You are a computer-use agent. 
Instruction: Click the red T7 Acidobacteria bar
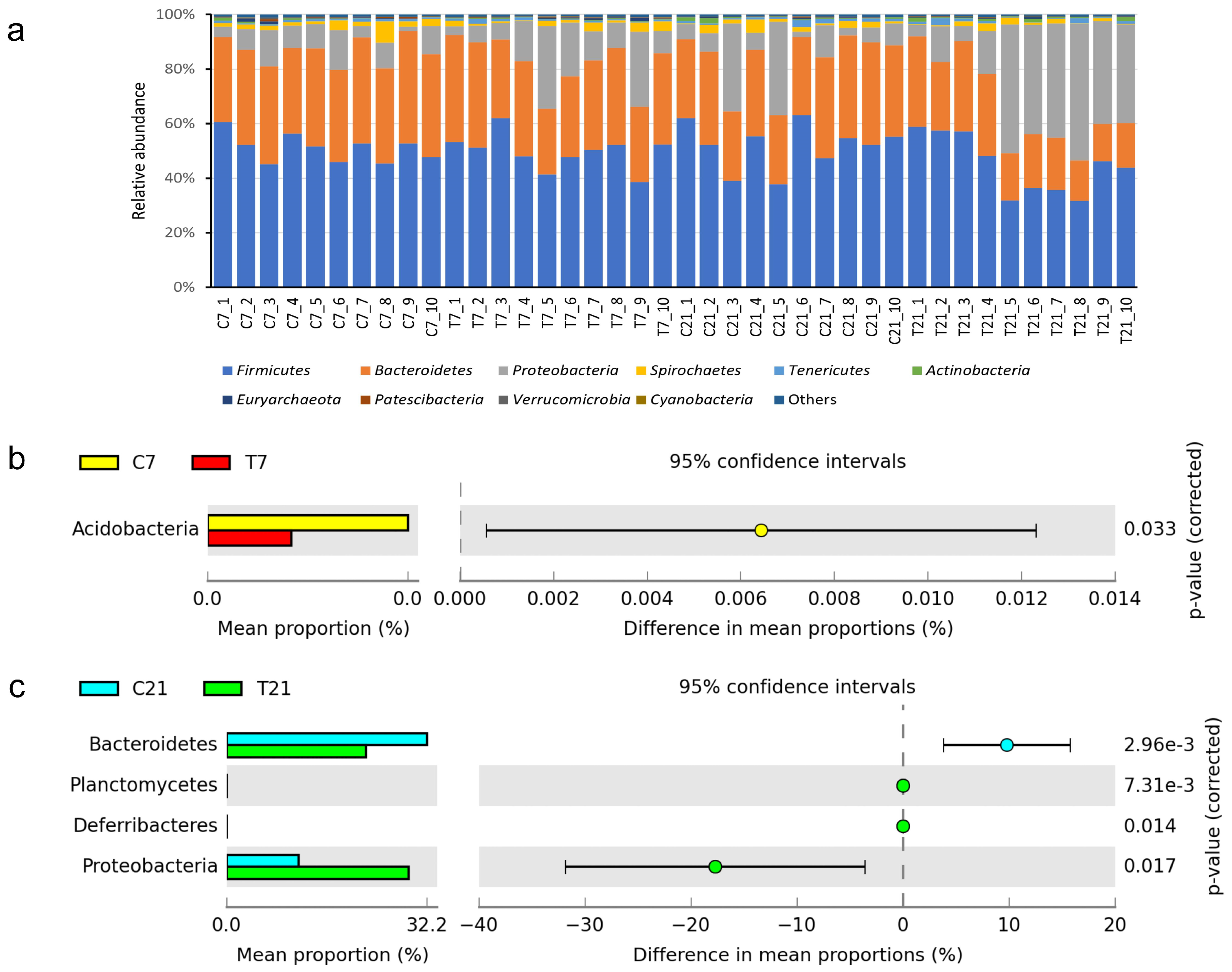pyautogui.click(x=250, y=538)
